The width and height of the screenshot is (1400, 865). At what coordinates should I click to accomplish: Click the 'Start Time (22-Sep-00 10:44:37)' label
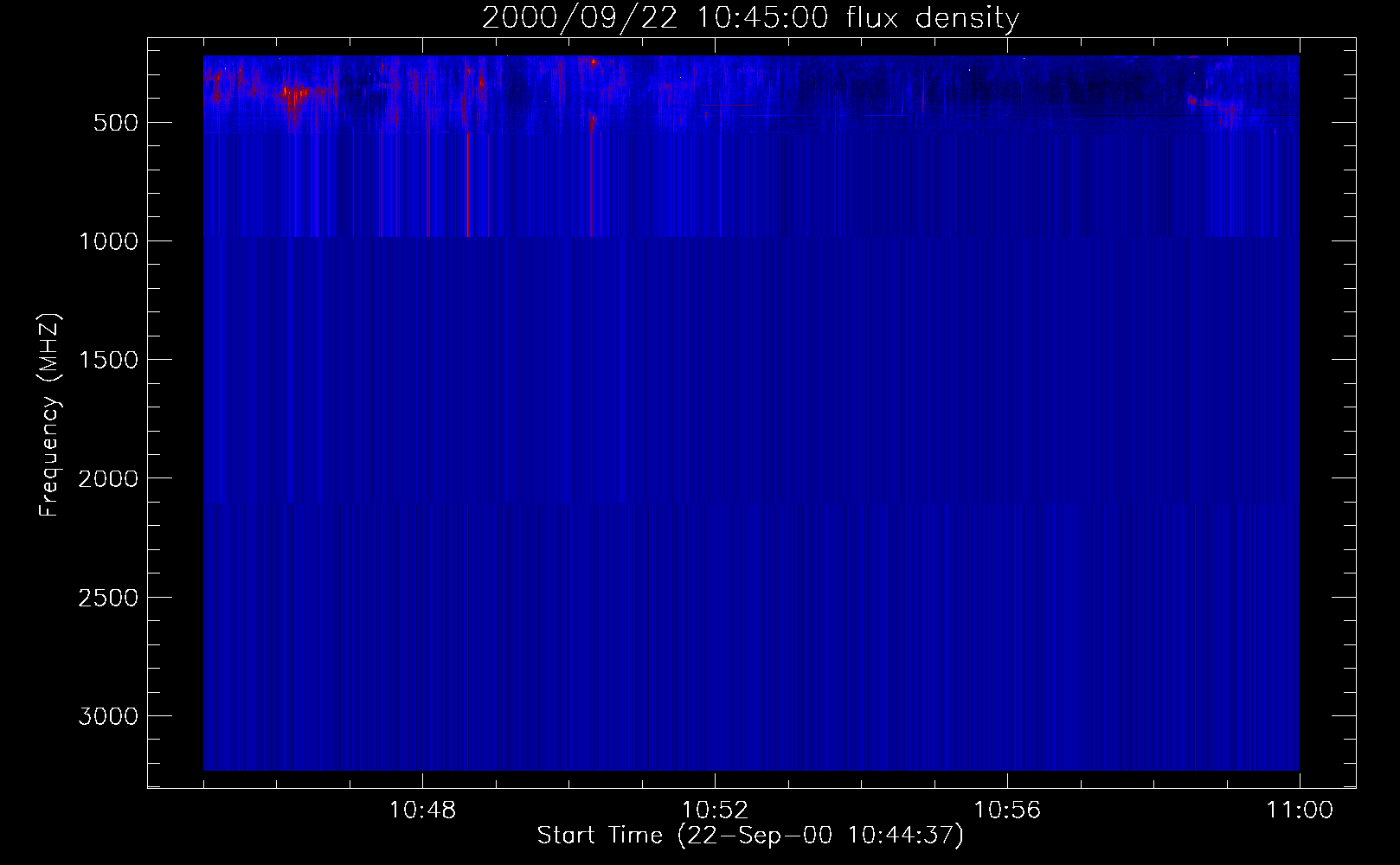[750, 836]
